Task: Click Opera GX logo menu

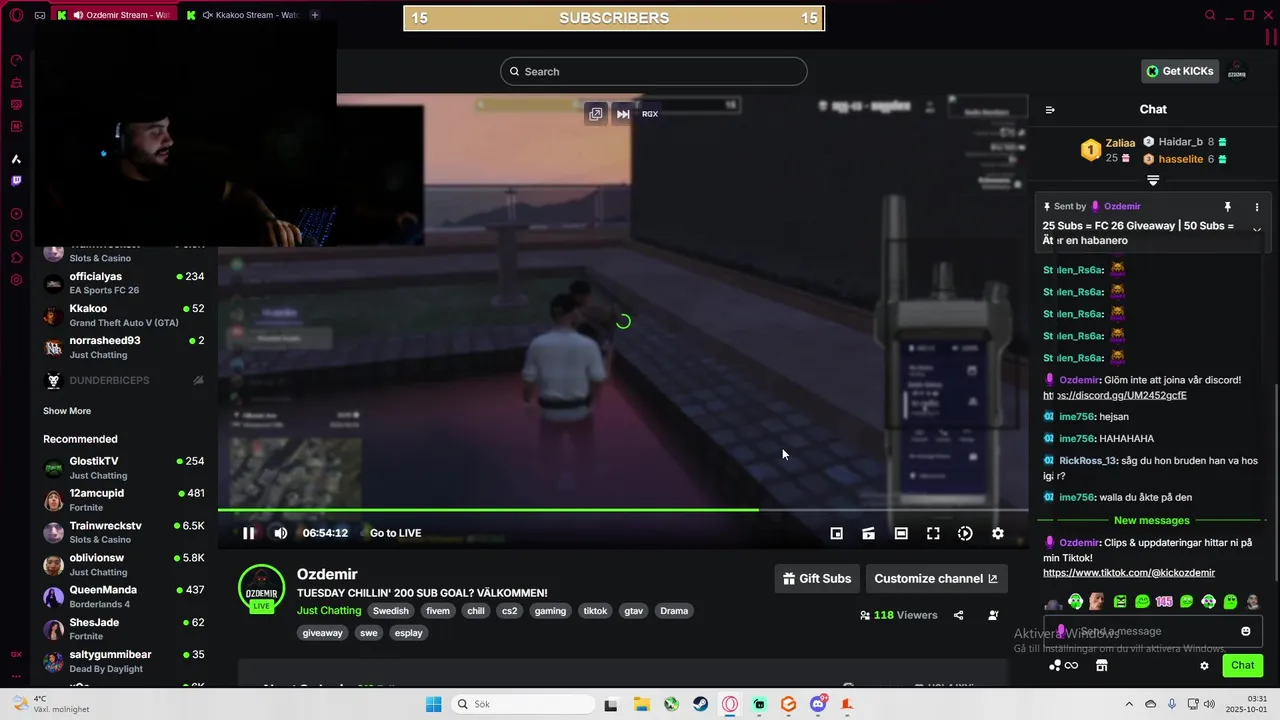Action: 16,15
